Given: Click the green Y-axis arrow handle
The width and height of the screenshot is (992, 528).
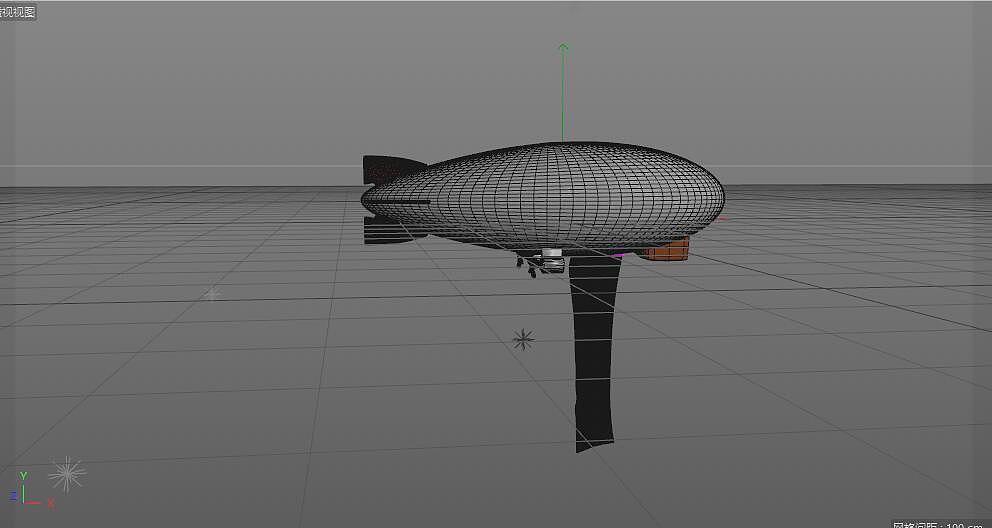Looking at the screenshot, I should tap(562, 47).
